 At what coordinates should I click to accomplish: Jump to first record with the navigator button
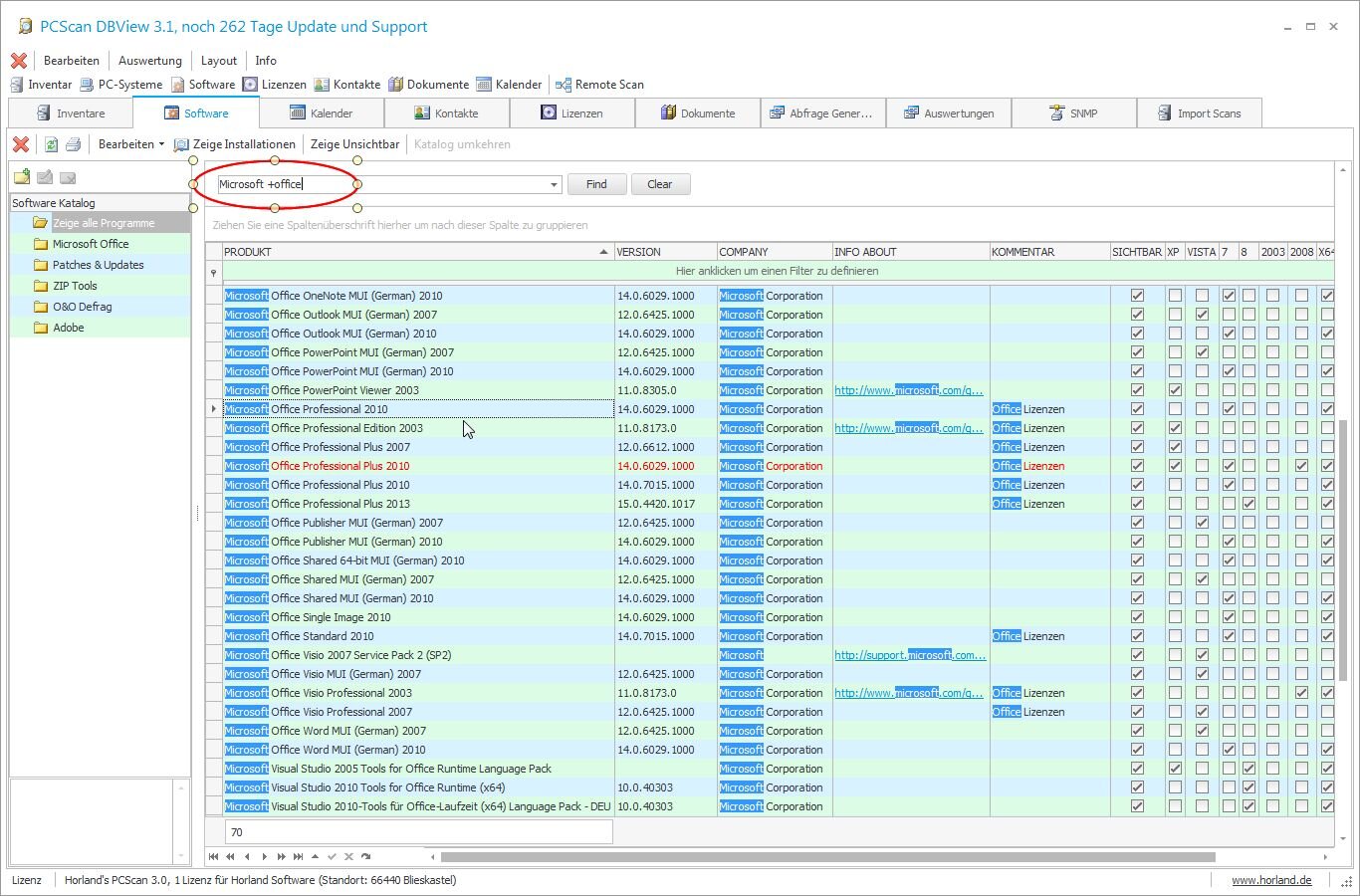point(213,856)
